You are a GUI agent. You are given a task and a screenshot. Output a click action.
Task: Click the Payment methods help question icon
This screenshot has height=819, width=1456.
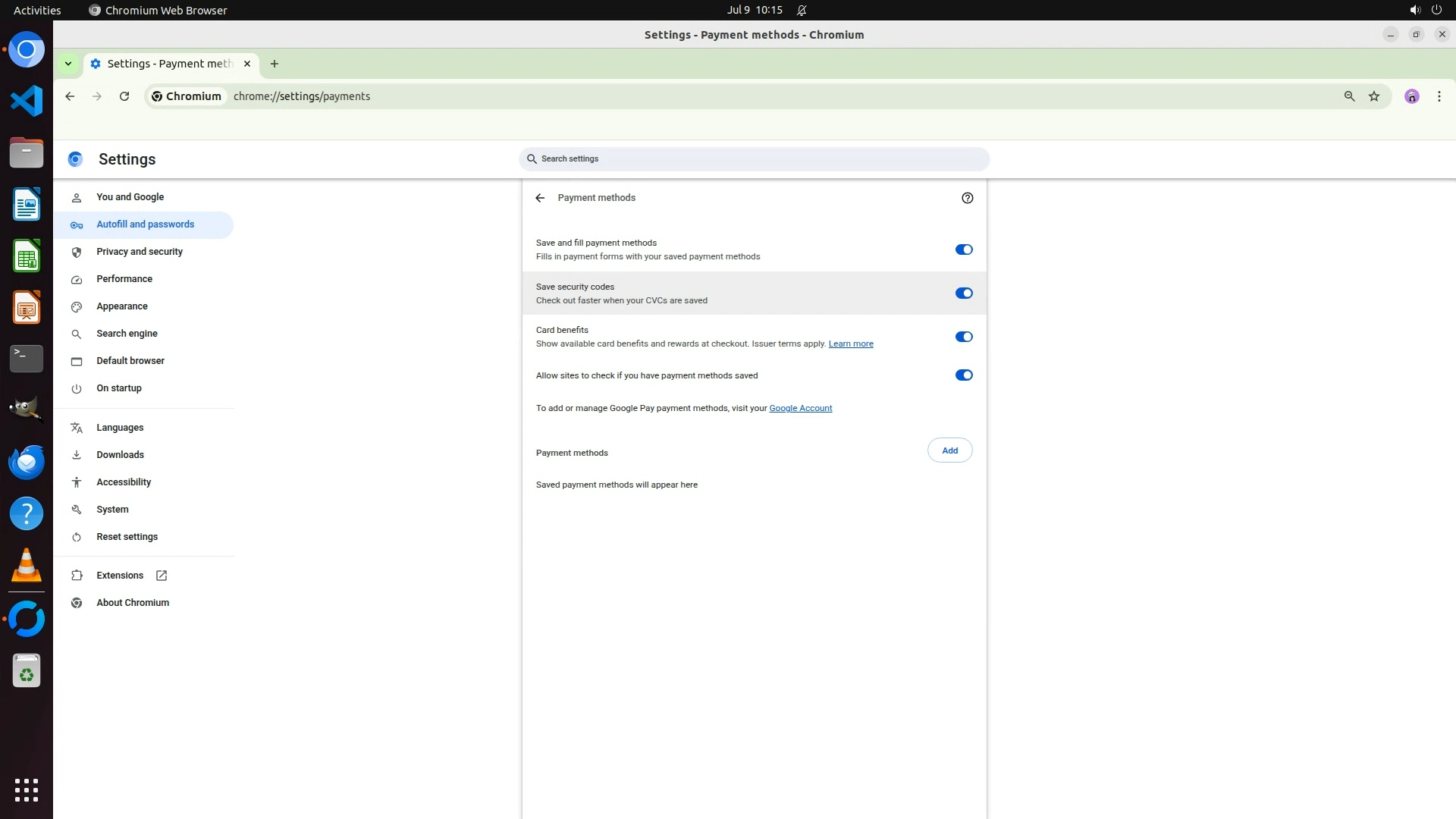pyautogui.click(x=967, y=198)
